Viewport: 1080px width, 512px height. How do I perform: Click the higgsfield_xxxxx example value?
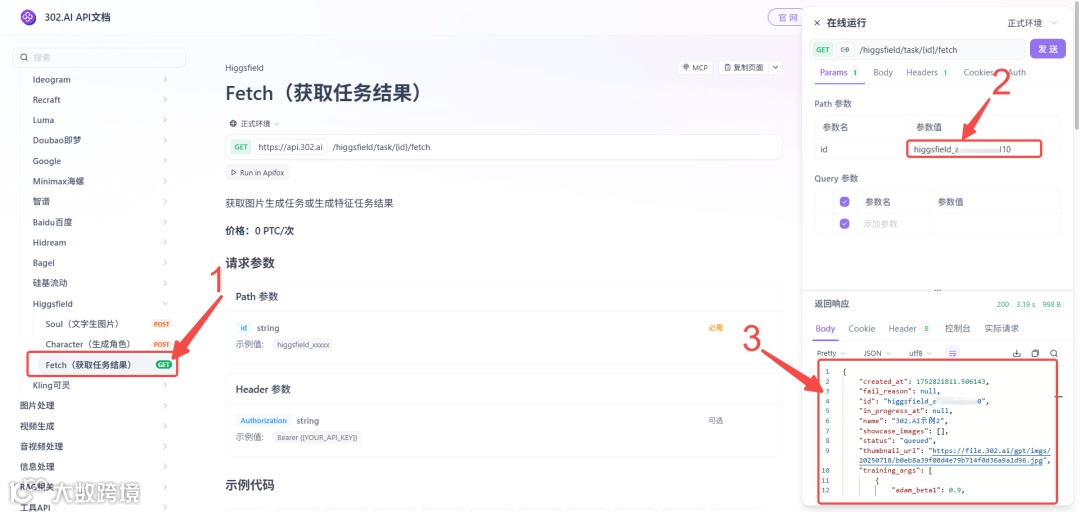[303, 344]
